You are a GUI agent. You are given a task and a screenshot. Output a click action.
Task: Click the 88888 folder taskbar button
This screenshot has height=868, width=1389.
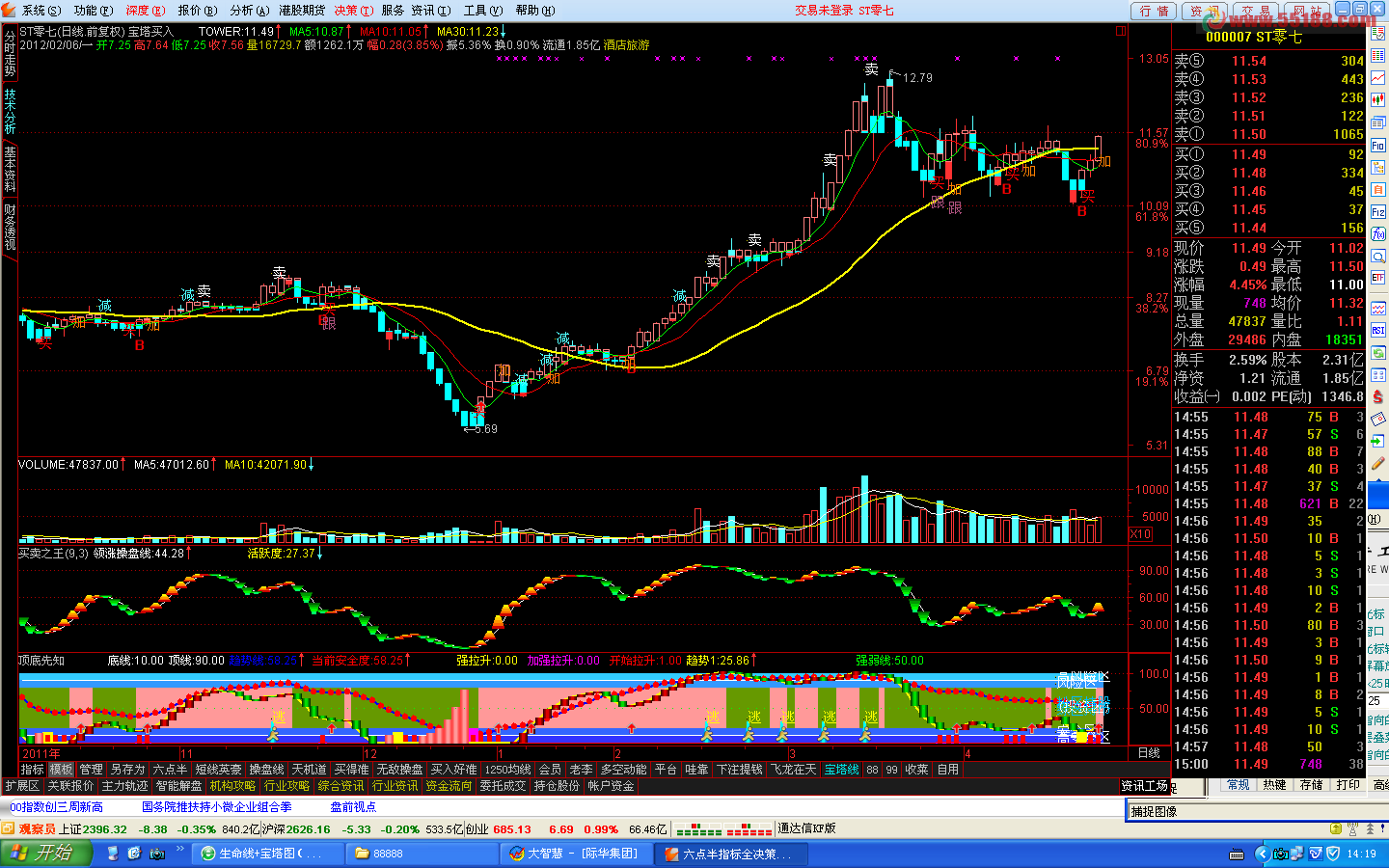422,854
